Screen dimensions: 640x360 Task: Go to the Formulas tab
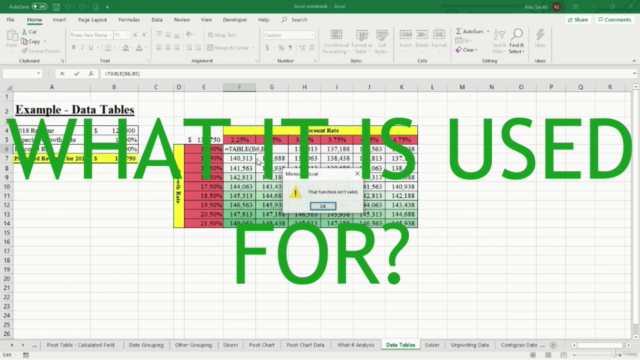click(x=129, y=20)
